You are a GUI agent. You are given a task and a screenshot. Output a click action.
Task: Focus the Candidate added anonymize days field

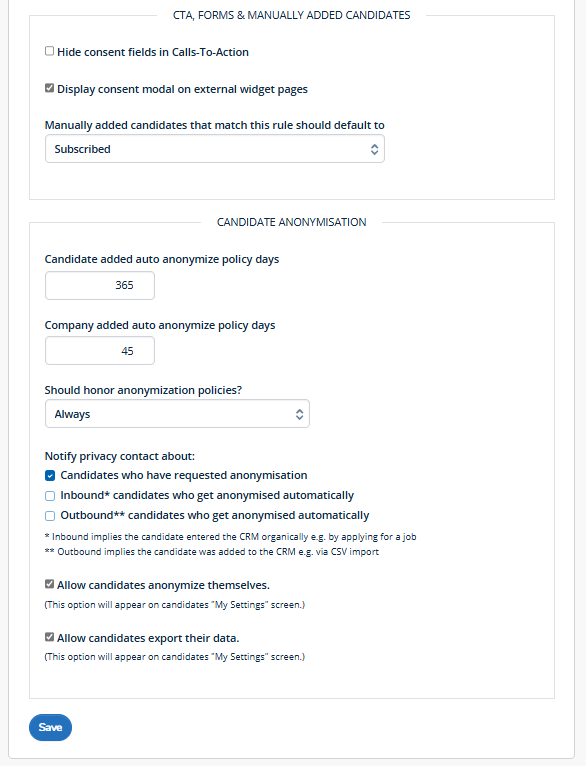coord(100,285)
